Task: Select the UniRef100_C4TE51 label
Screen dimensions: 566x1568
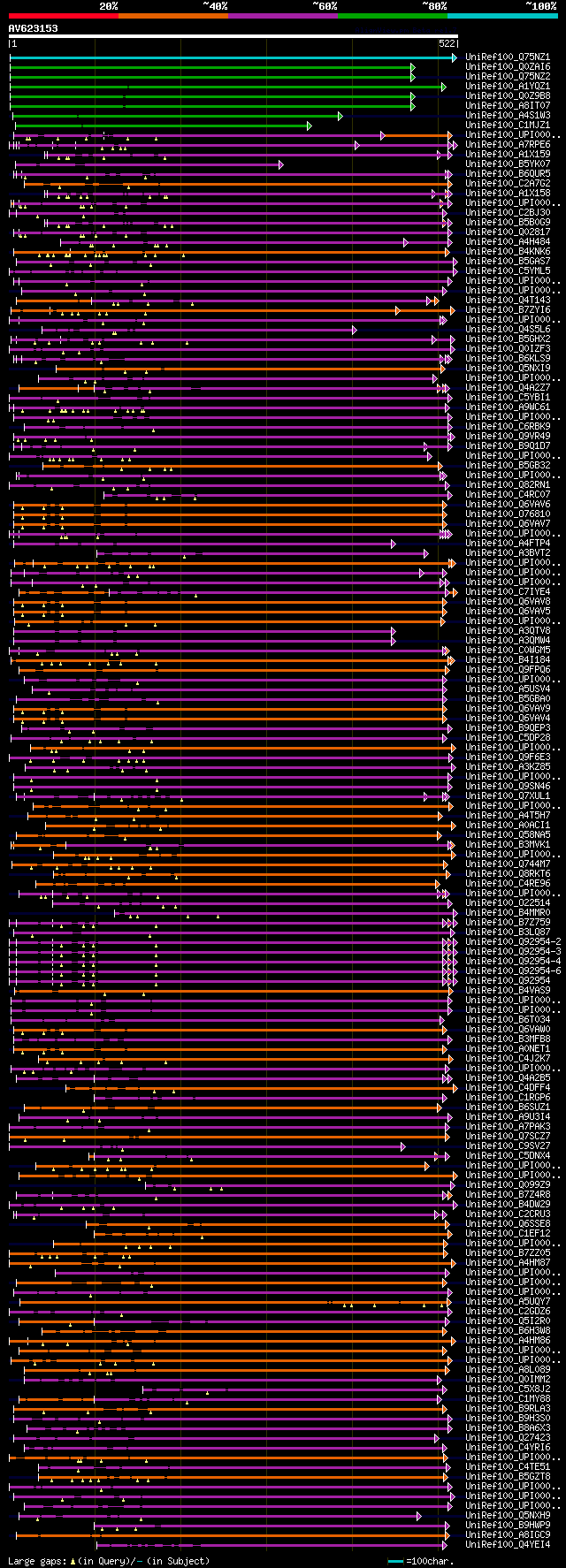Action: click(508, 1467)
